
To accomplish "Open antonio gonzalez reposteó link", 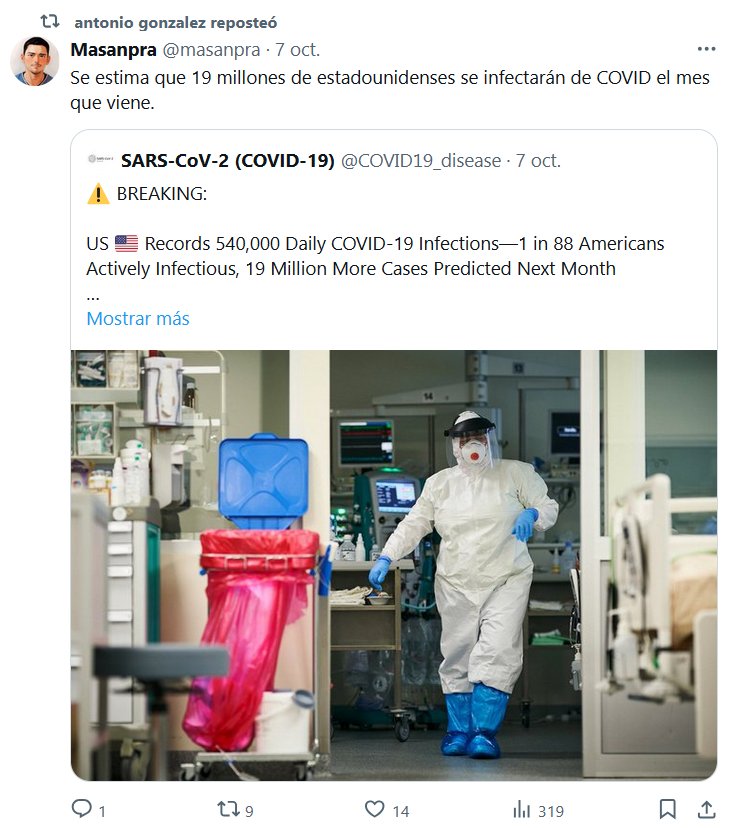I will (176, 23).
